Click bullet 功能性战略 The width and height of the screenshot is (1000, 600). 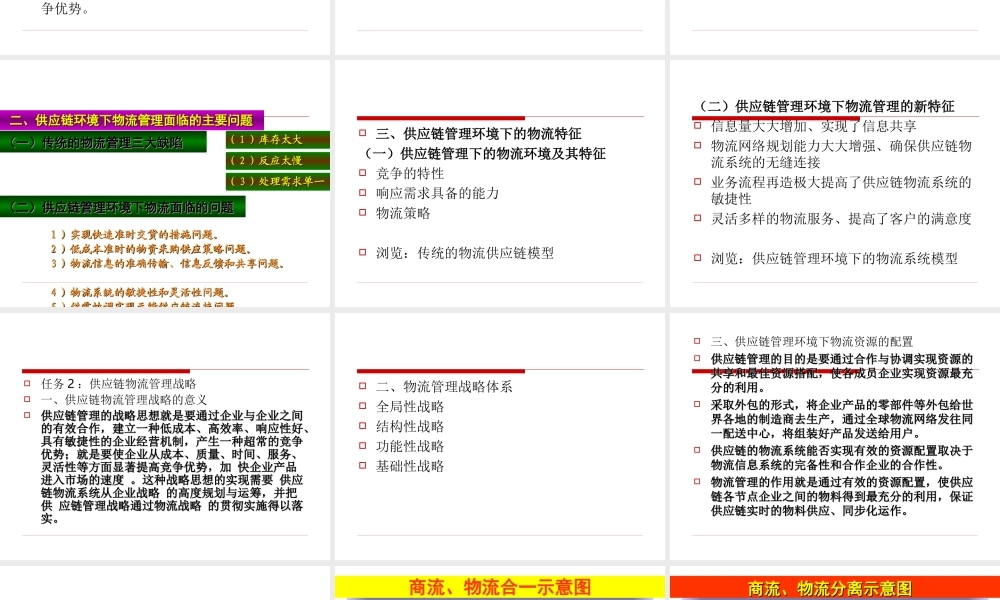(x=409, y=446)
